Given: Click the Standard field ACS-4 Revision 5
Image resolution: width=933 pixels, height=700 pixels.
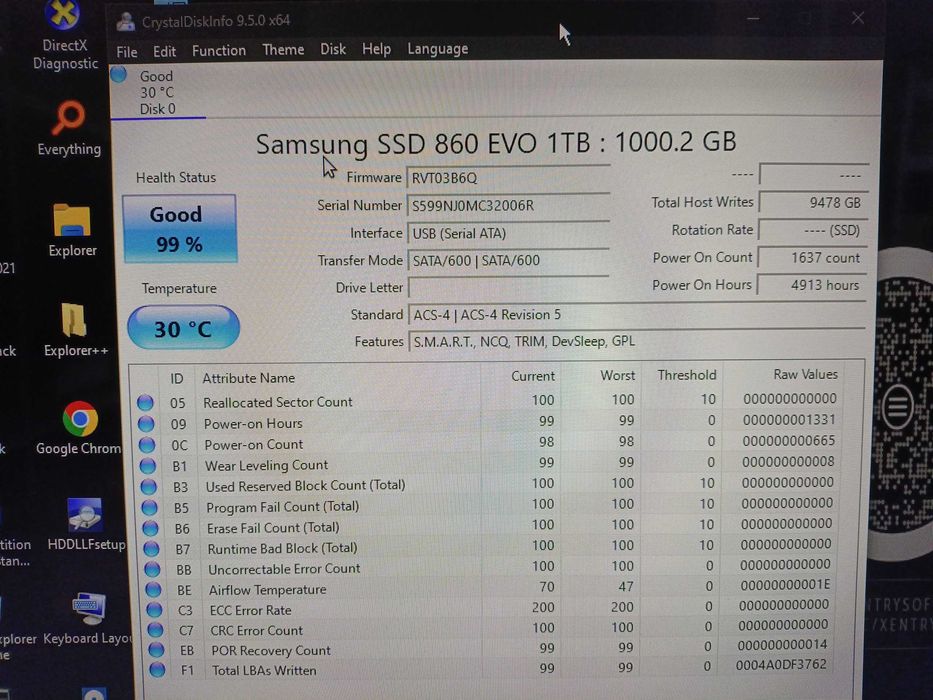Looking at the screenshot, I should point(637,314).
